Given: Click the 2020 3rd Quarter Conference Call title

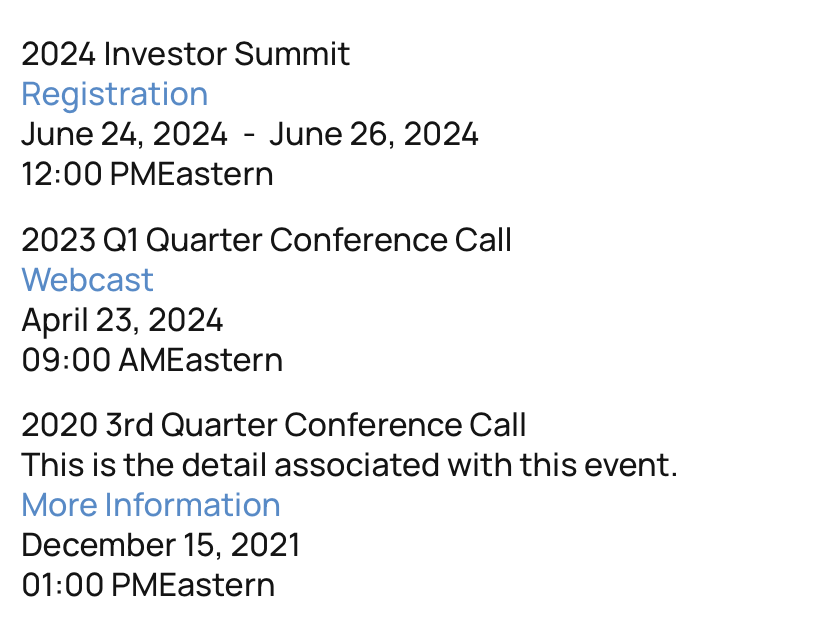Looking at the screenshot, I should 273,425.
